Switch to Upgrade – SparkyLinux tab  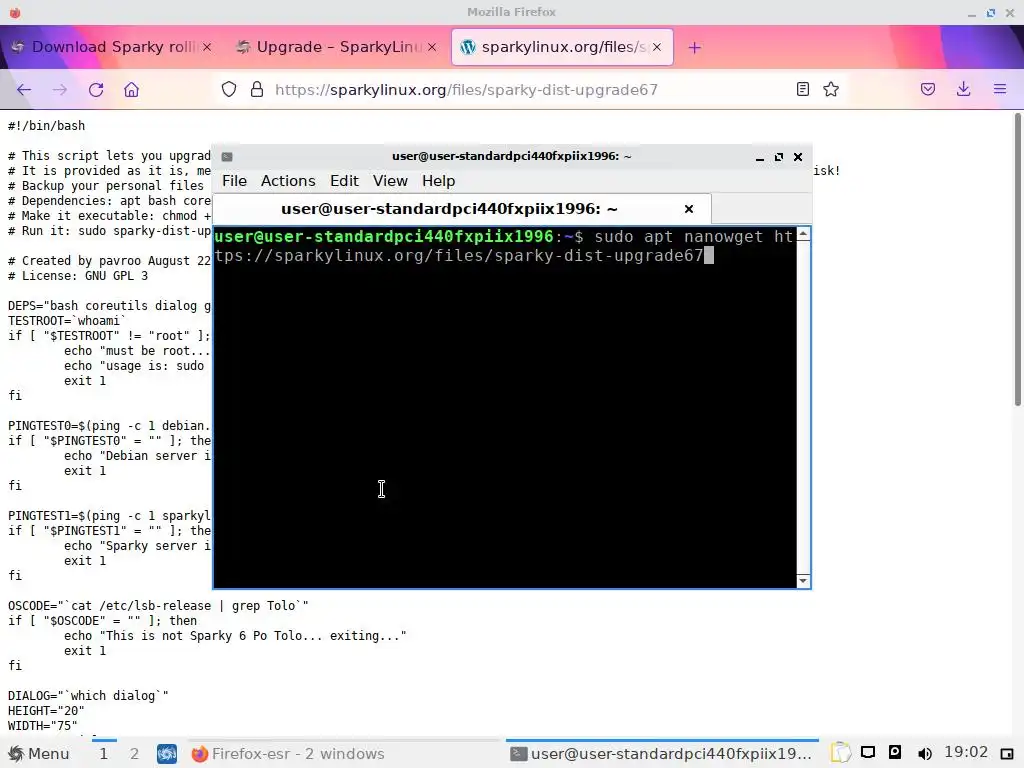pos(336,47)
